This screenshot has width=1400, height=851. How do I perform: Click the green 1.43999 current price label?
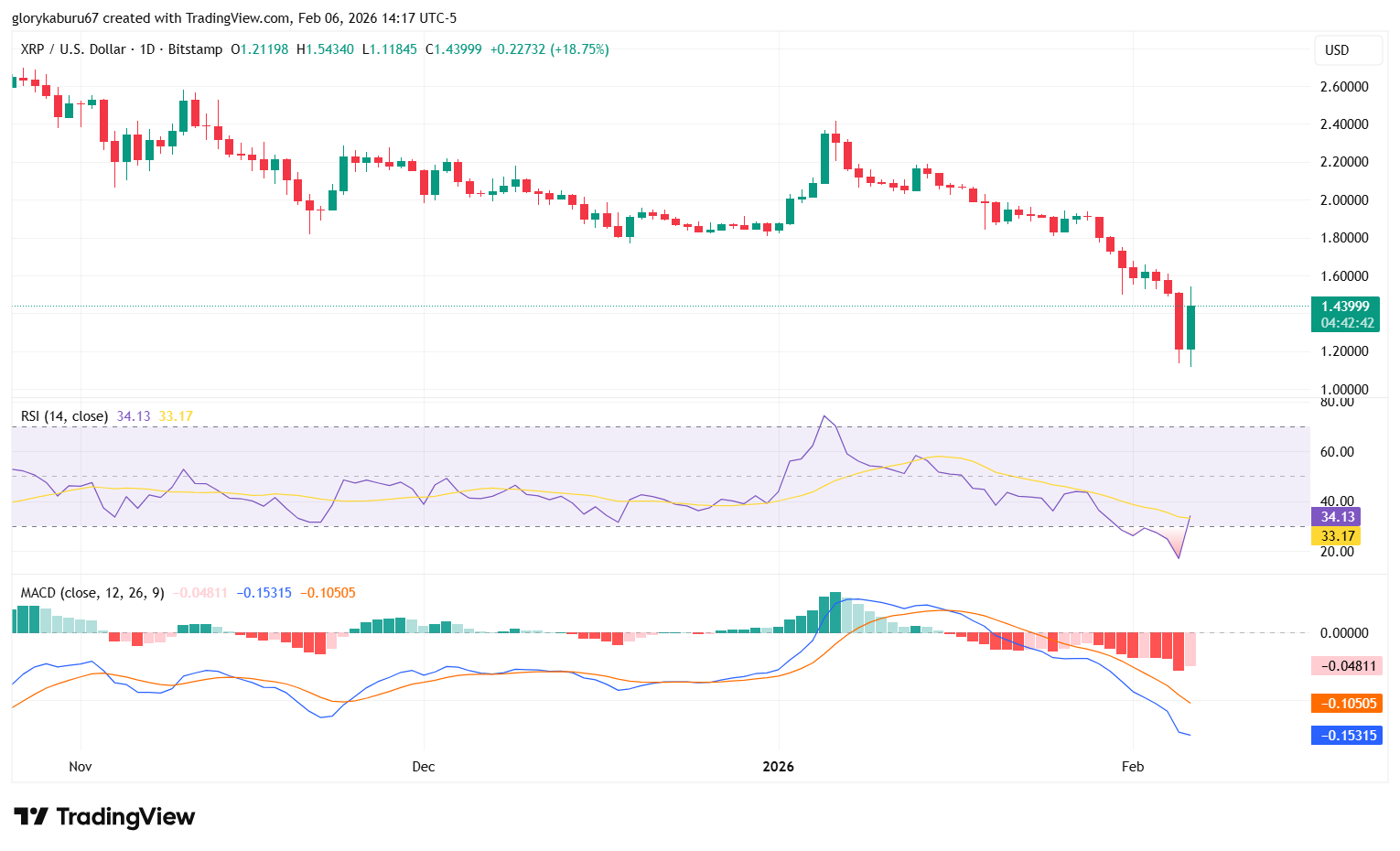[x=1345, y=306]
